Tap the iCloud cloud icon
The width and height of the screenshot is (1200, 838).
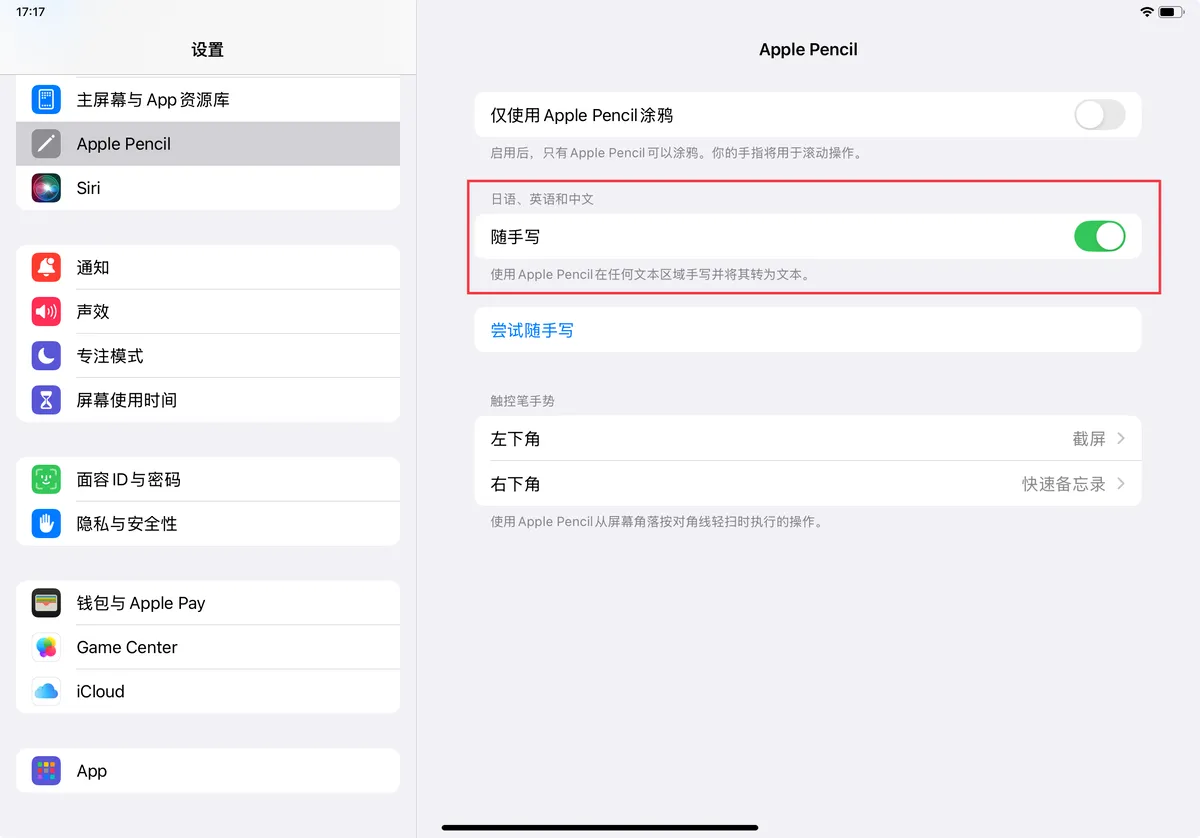(46, 691)
